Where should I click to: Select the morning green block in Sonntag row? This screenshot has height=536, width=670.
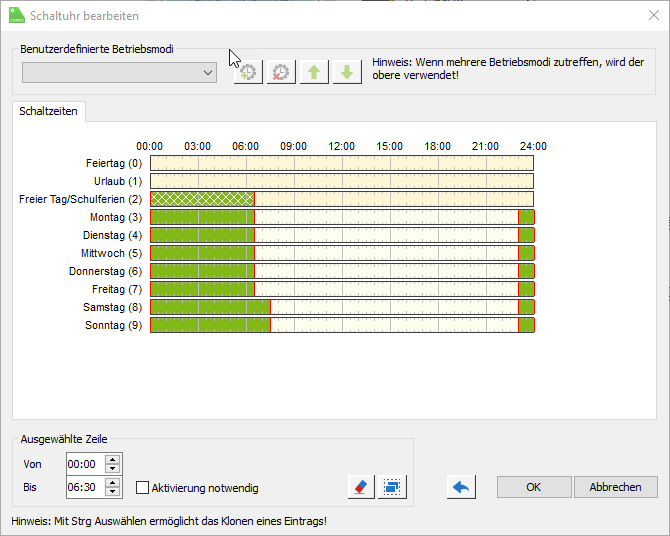tap(210, 325)
